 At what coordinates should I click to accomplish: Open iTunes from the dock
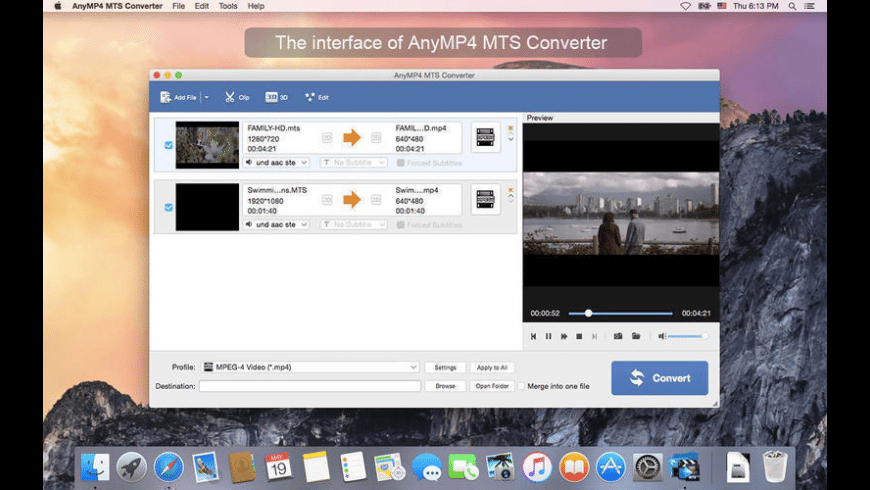pyautogui.click(x=537, y=467)
